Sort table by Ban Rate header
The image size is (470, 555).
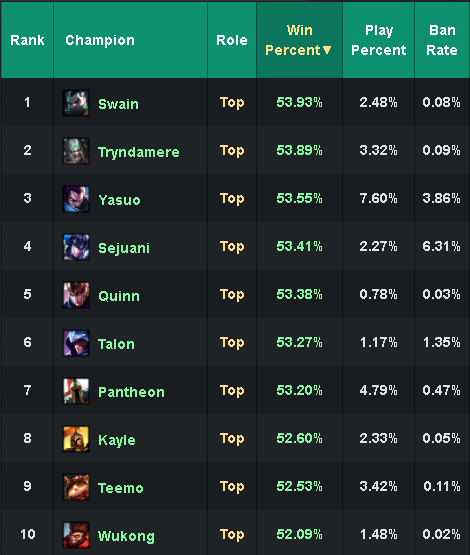coord(442,40)
